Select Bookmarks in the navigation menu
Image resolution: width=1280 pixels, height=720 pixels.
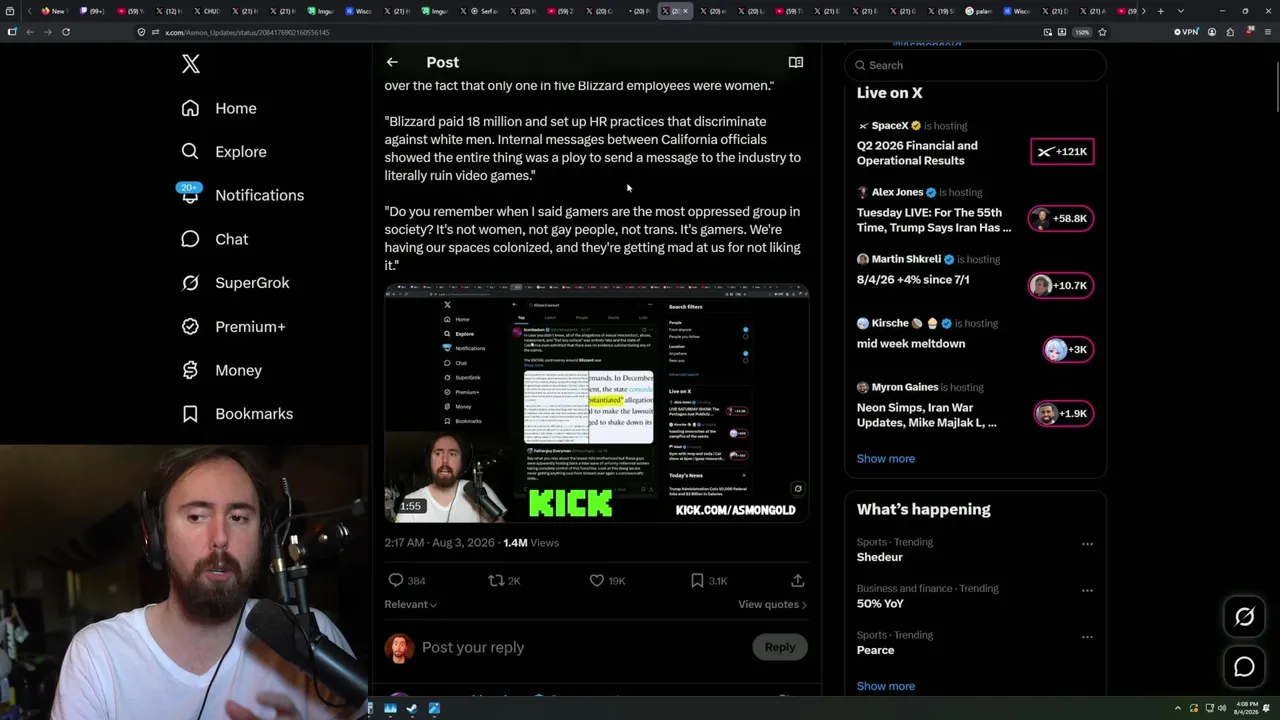pos(254,414)
